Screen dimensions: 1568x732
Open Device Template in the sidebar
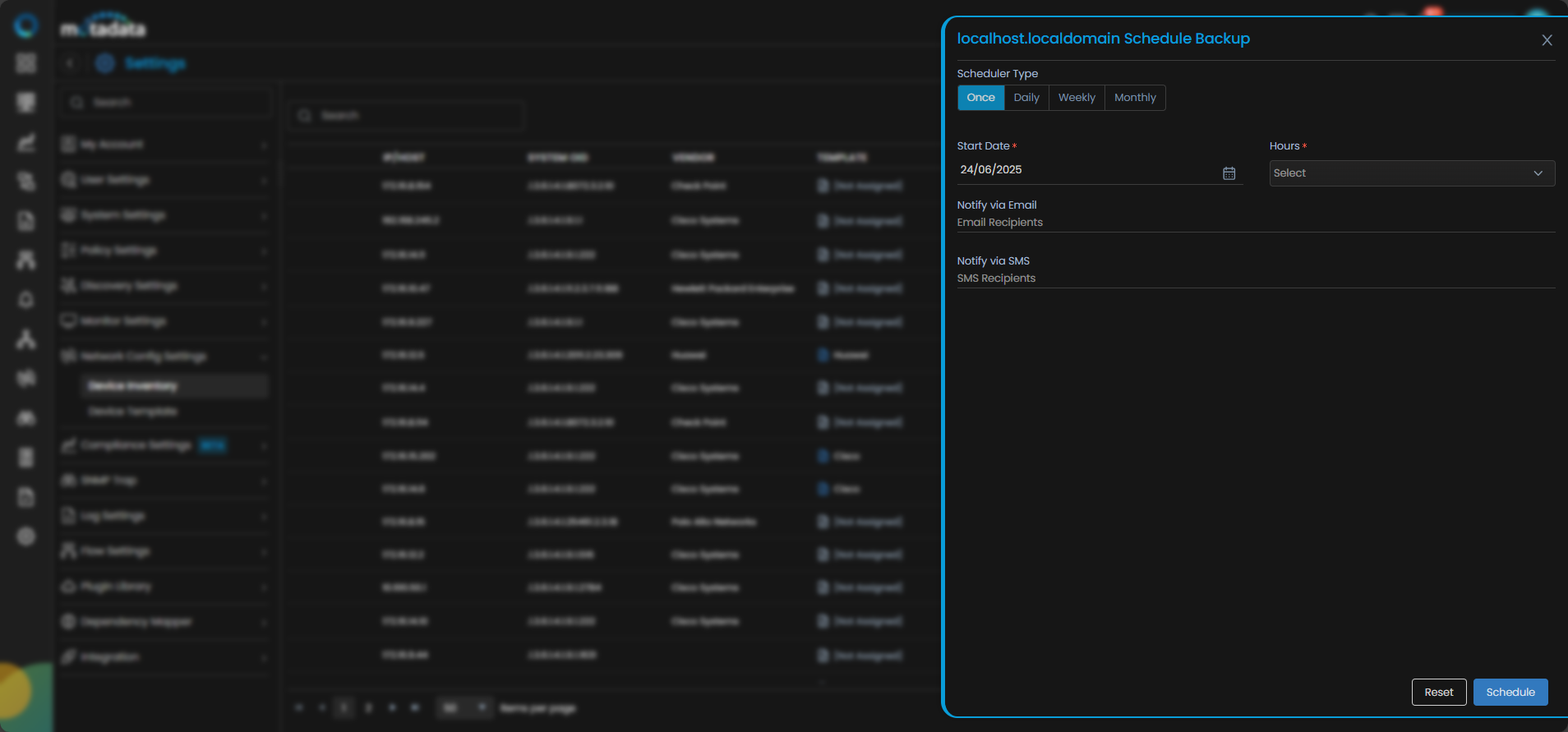pos(133,411)
